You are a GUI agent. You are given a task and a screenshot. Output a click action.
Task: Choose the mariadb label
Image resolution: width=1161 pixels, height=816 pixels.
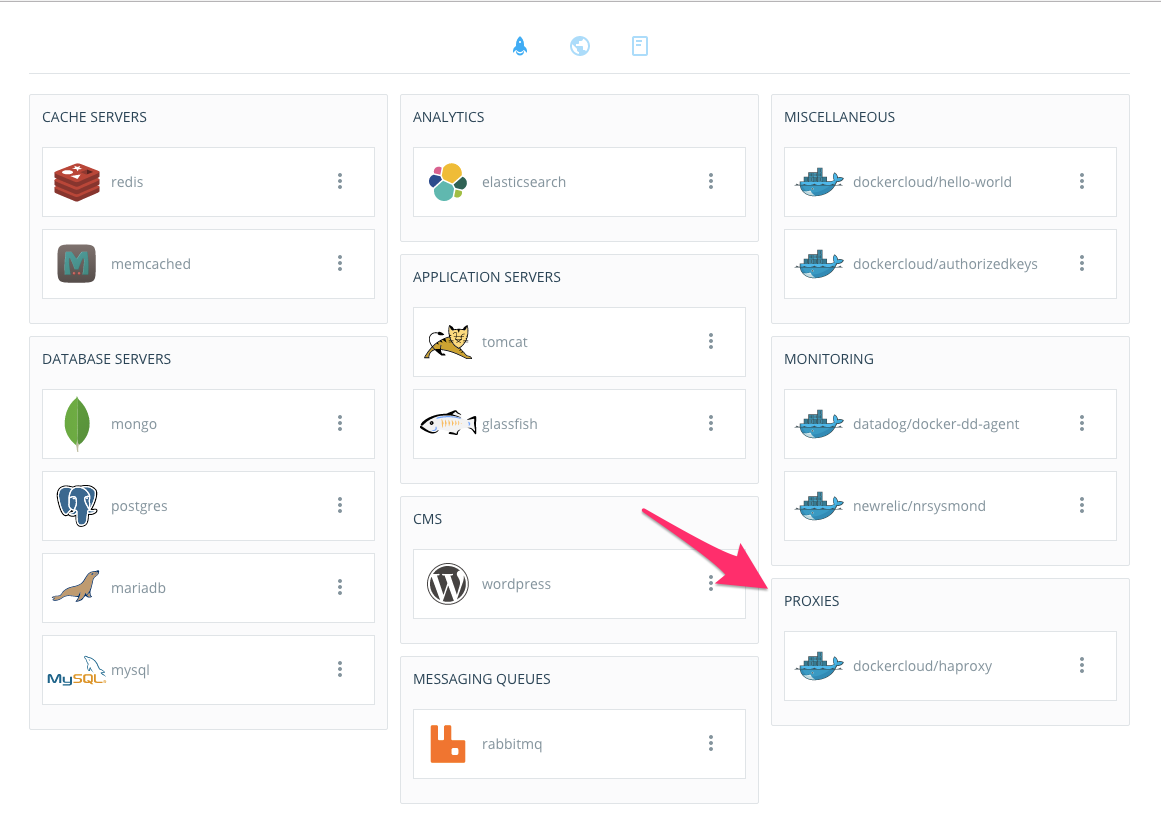click(x=138, y=589)
